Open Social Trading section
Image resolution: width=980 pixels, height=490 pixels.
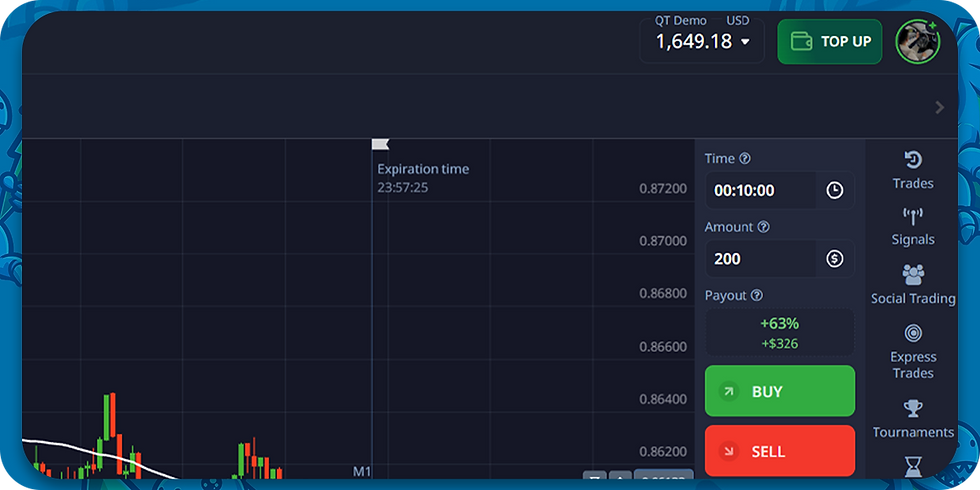coord(913,285)
